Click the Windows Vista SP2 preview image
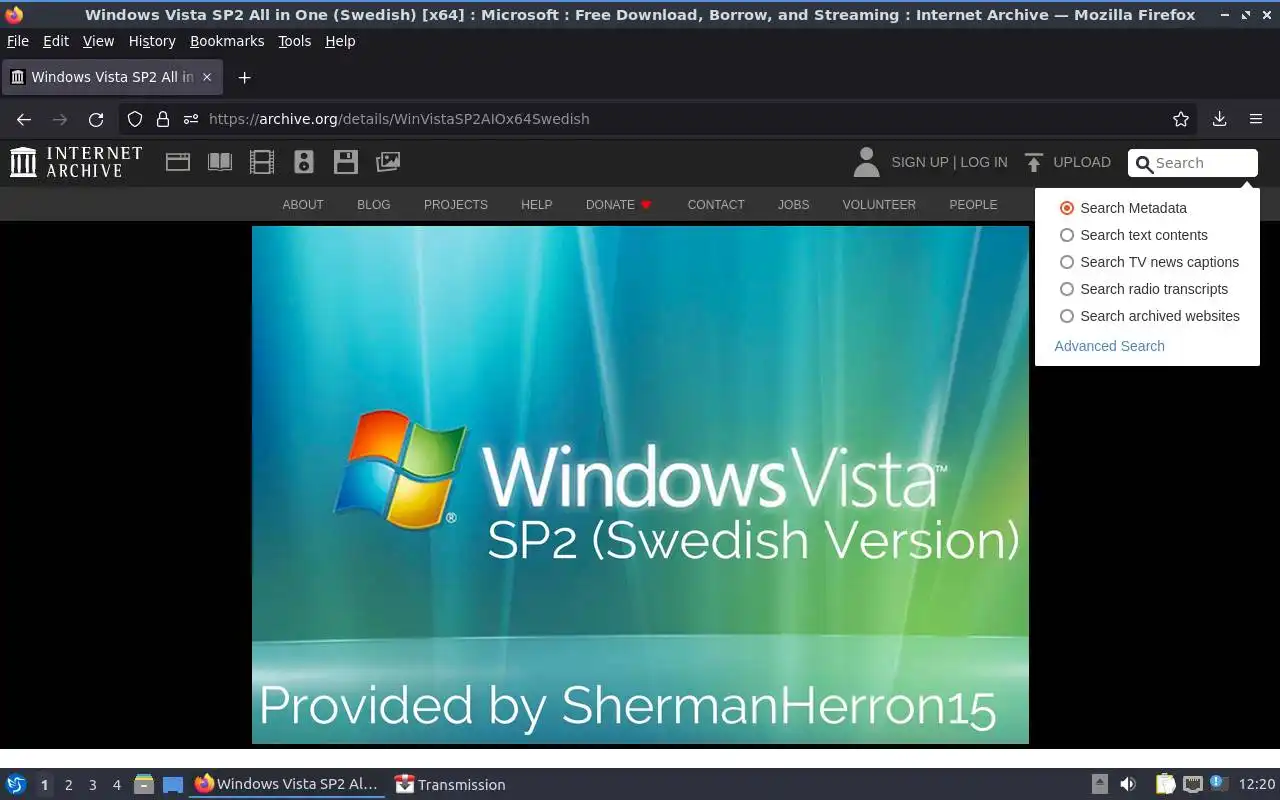The image size is (1280, 800). pyautogui.click(x=640, y=485)
